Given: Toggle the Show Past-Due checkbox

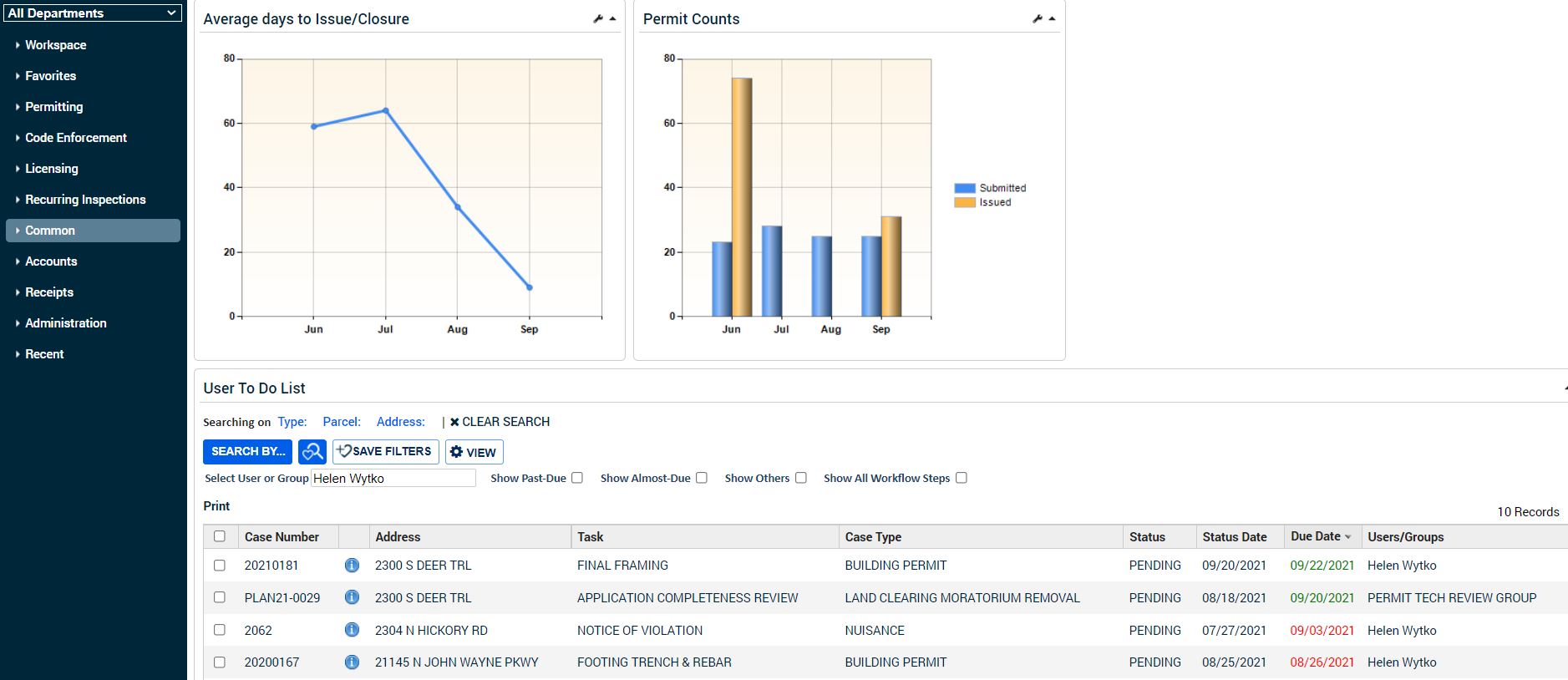Looking at the screenshot, I should (x=576, y=478).
